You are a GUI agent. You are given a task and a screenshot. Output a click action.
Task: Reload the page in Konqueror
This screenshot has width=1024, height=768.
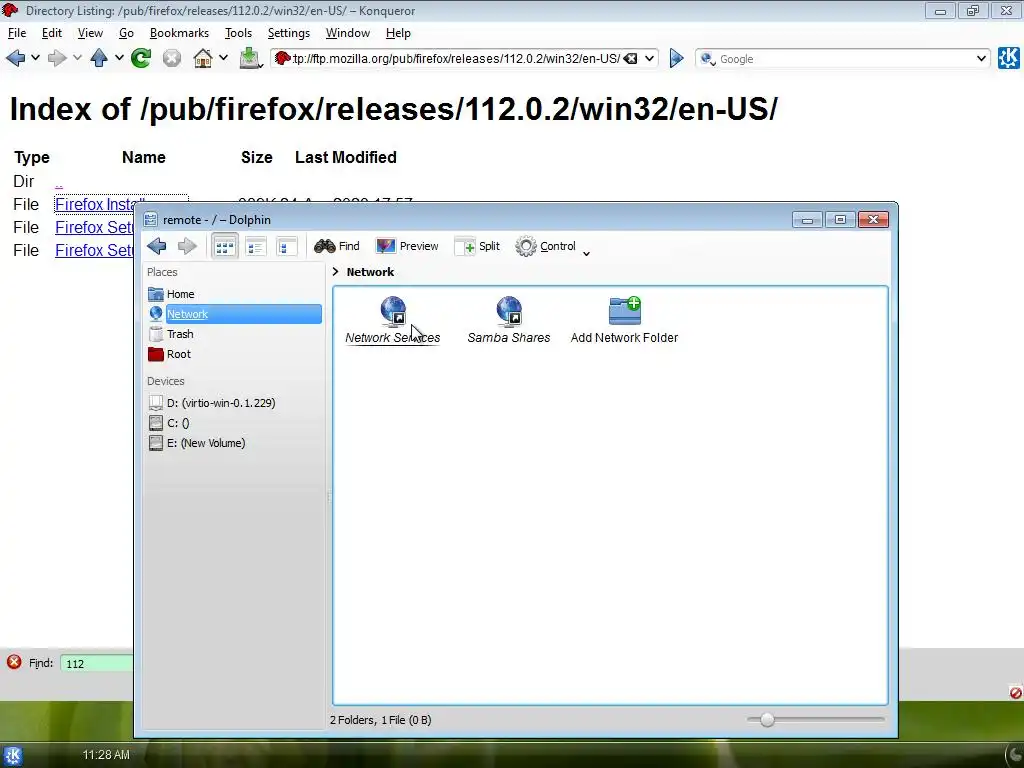140,58
